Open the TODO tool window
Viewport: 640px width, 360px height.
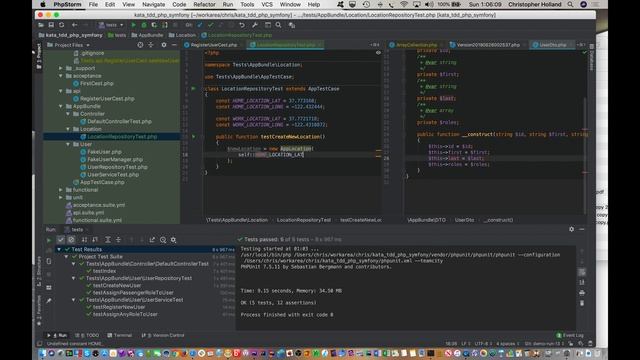click(x=87, y=335)
